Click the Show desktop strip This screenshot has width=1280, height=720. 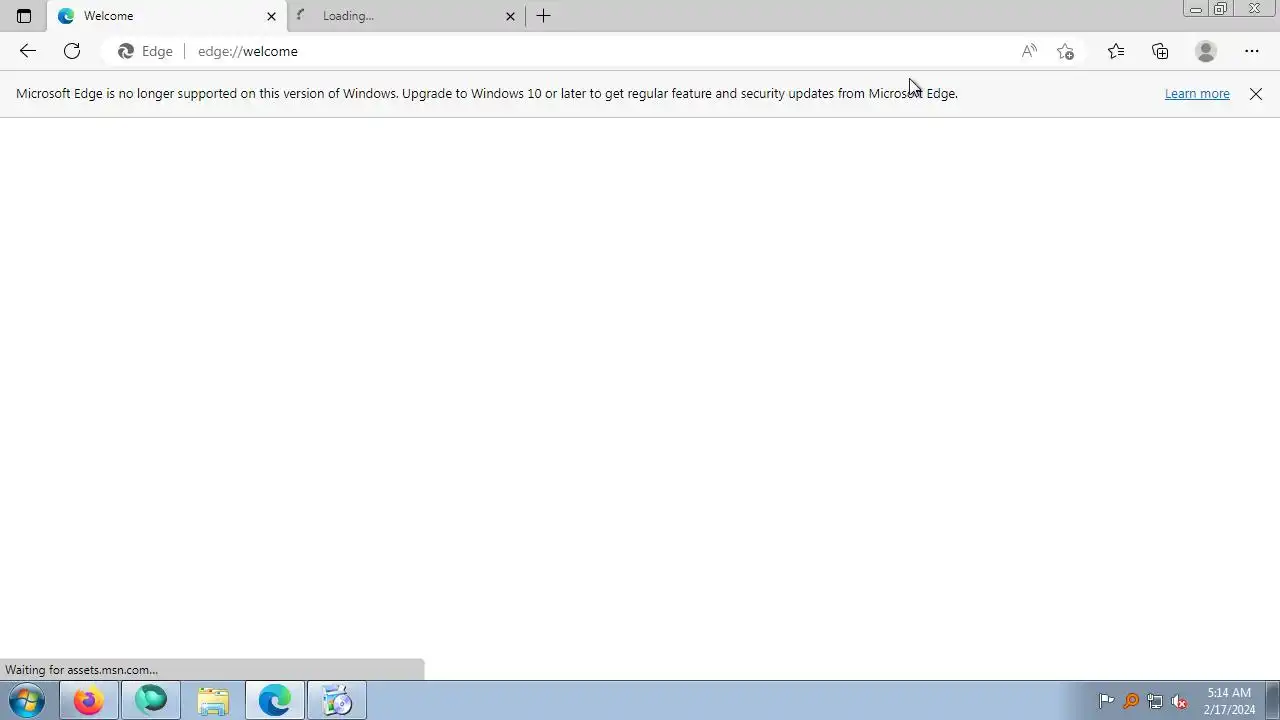(1272, 701)
